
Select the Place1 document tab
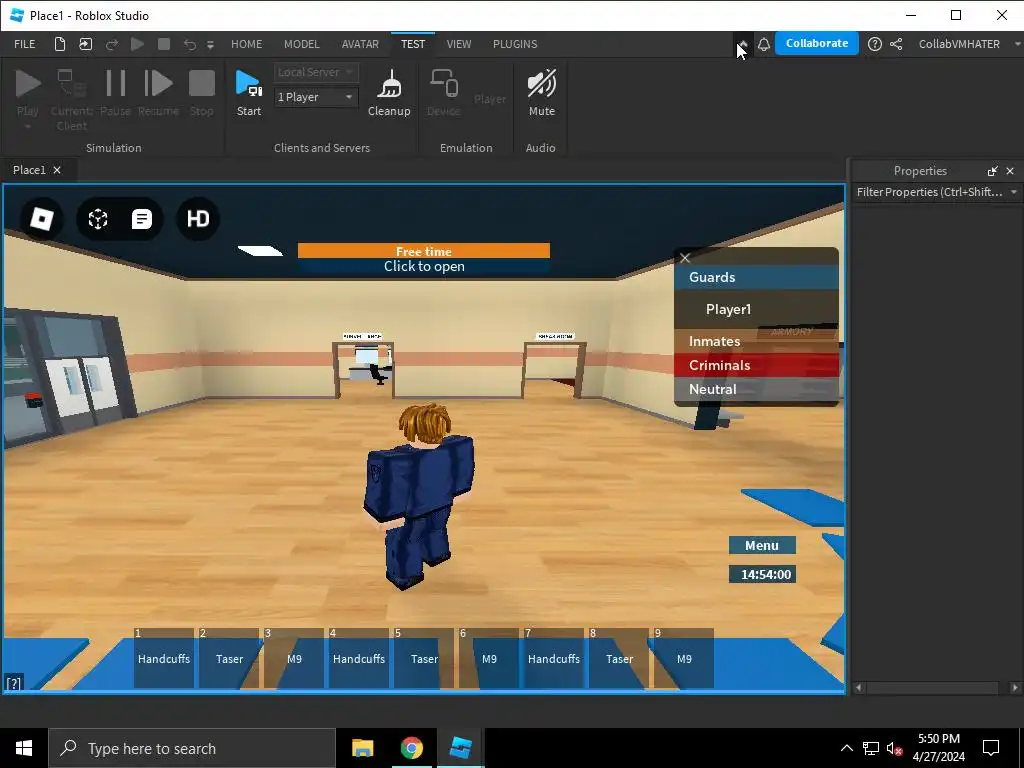29,170
